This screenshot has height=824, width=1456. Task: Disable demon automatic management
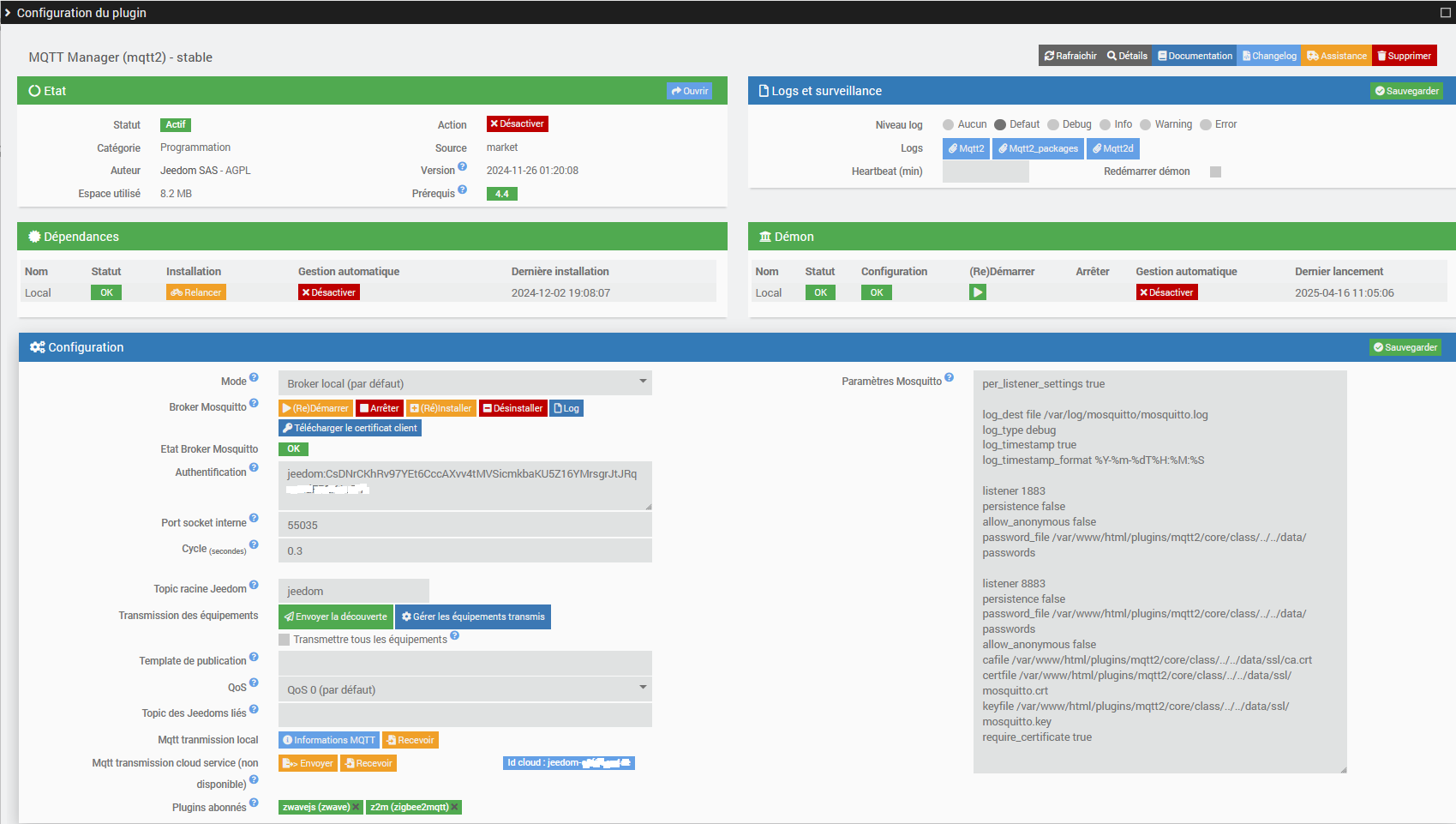click(x=1166, y=292)
